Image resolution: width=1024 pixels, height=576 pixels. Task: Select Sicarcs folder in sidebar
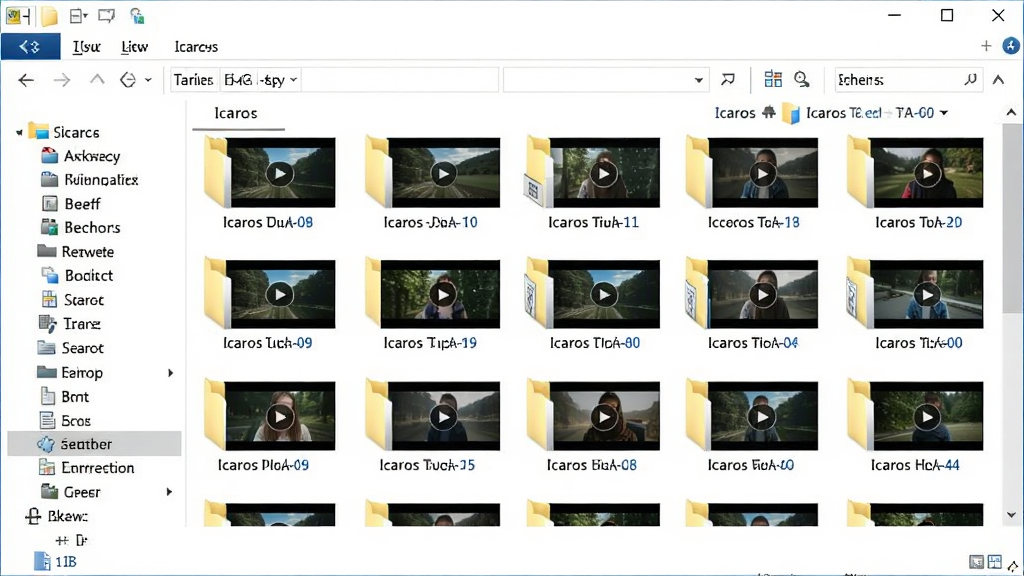pyautogui.click(x=65, y=133)
